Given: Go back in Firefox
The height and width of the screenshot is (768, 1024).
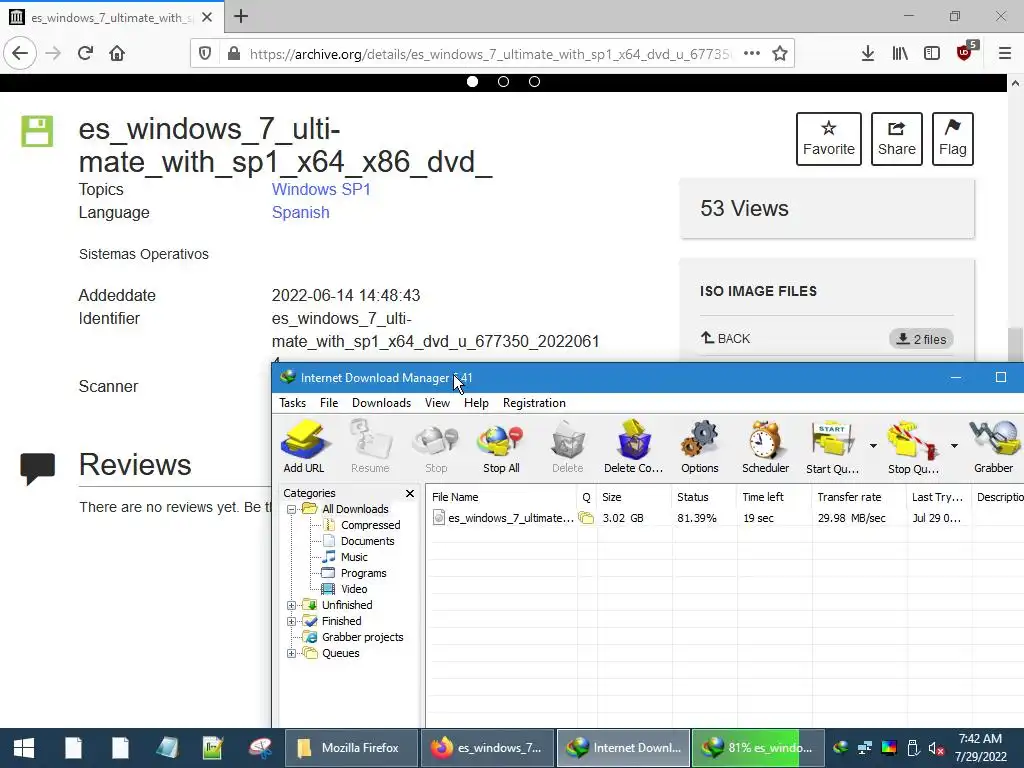Looking at the screenshot, I should [20, 54].
